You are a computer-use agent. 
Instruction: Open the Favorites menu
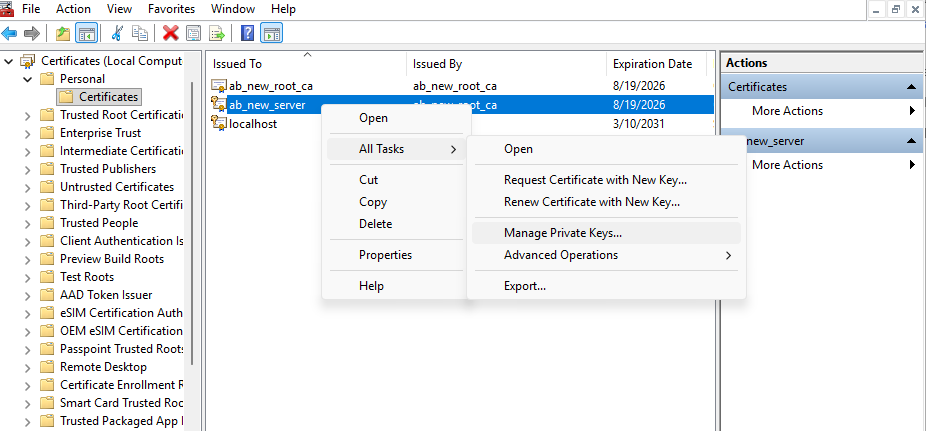click(x=171, y=9)
